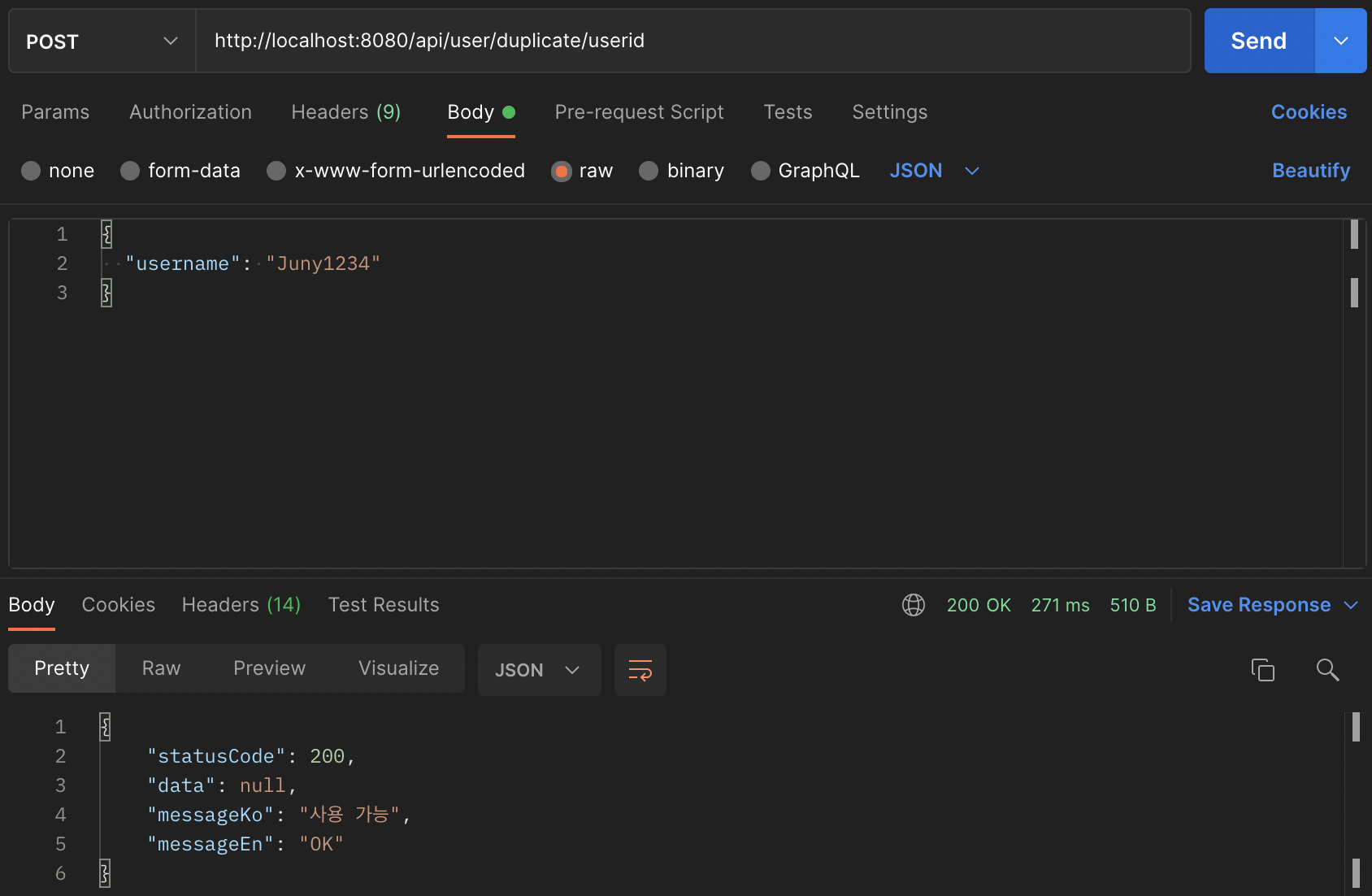Switch to the request Headers (9) tab

[x=346, y=112]
